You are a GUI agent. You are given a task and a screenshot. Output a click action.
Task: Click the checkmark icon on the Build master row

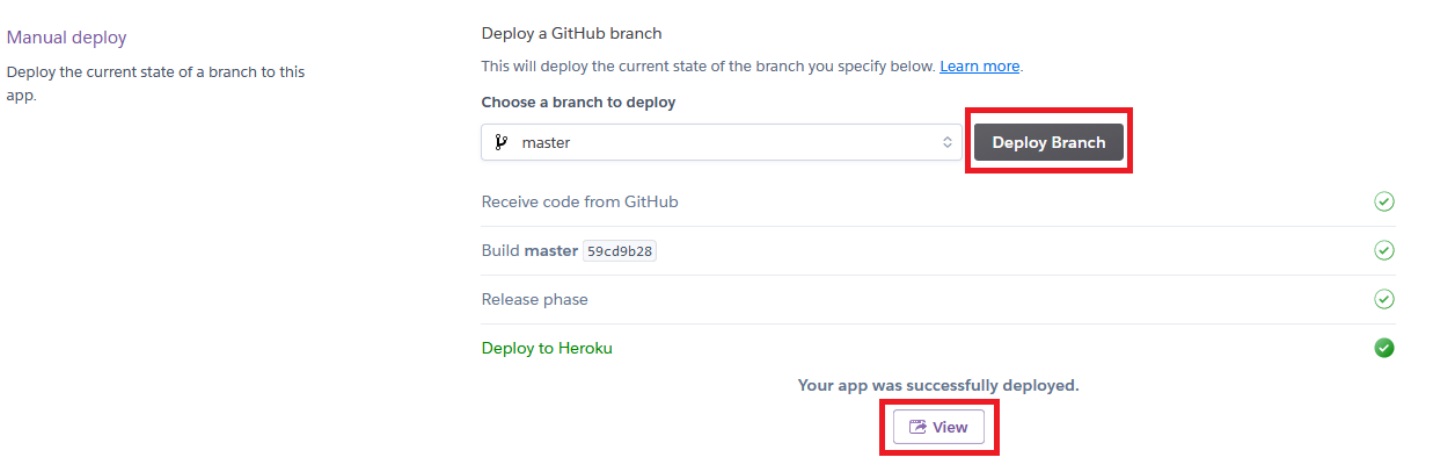click(x=1384, y=250)
